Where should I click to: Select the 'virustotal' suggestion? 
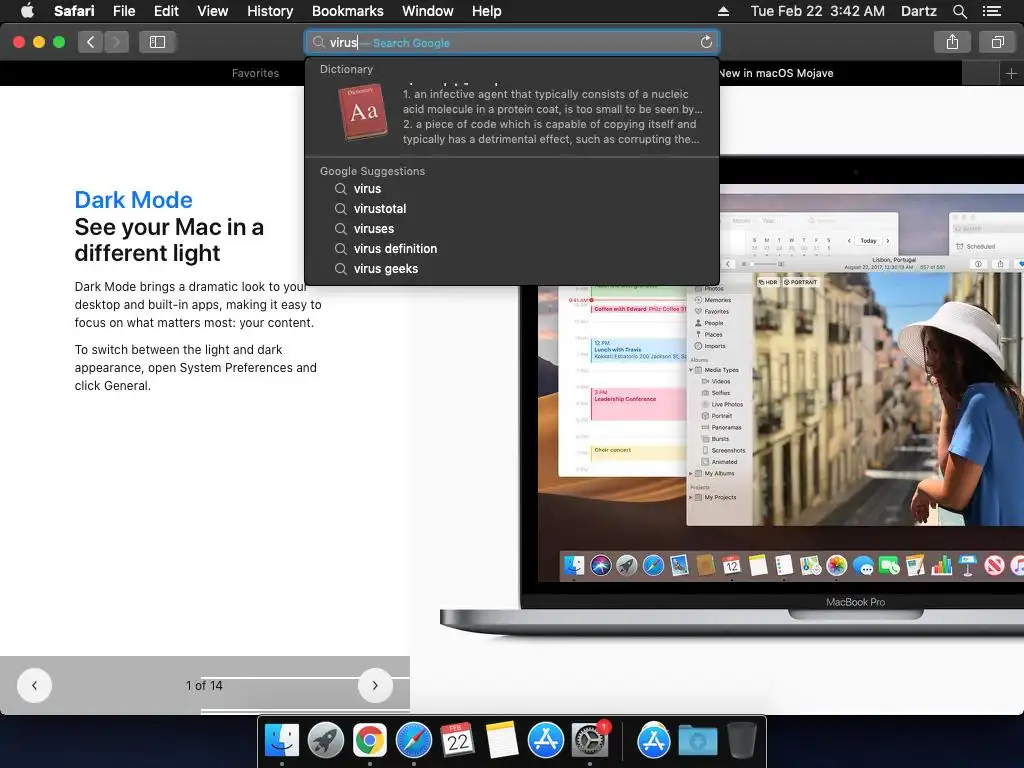pos(512,209)
